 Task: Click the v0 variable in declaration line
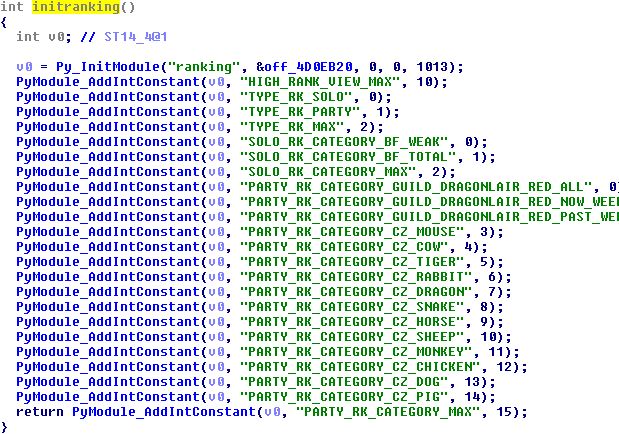pos(56,37)
